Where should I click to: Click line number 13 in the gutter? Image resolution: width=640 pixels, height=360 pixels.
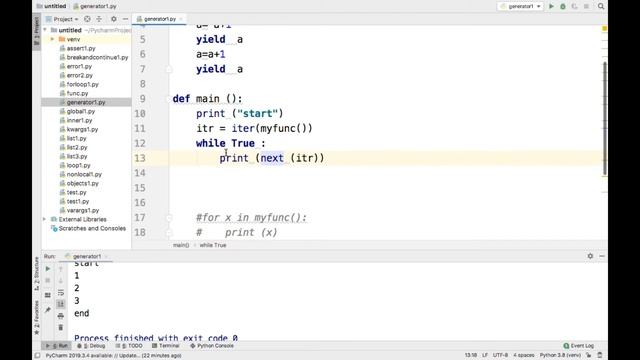click(x=140, y=158)
